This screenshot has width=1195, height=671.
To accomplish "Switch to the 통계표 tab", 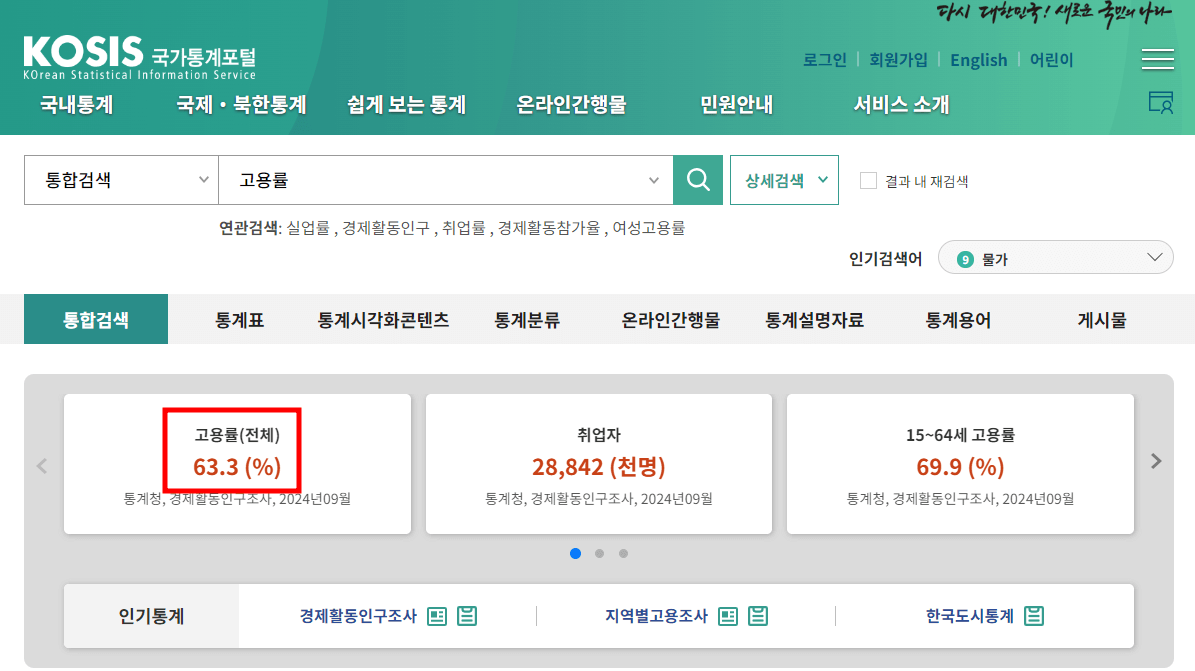I will click(238, 318).
